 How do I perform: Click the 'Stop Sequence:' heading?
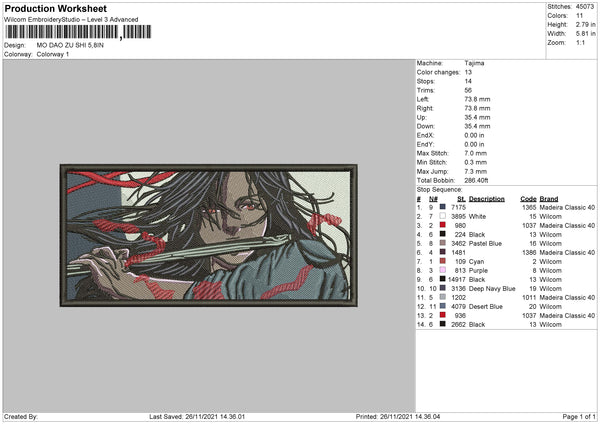(439, 190)
